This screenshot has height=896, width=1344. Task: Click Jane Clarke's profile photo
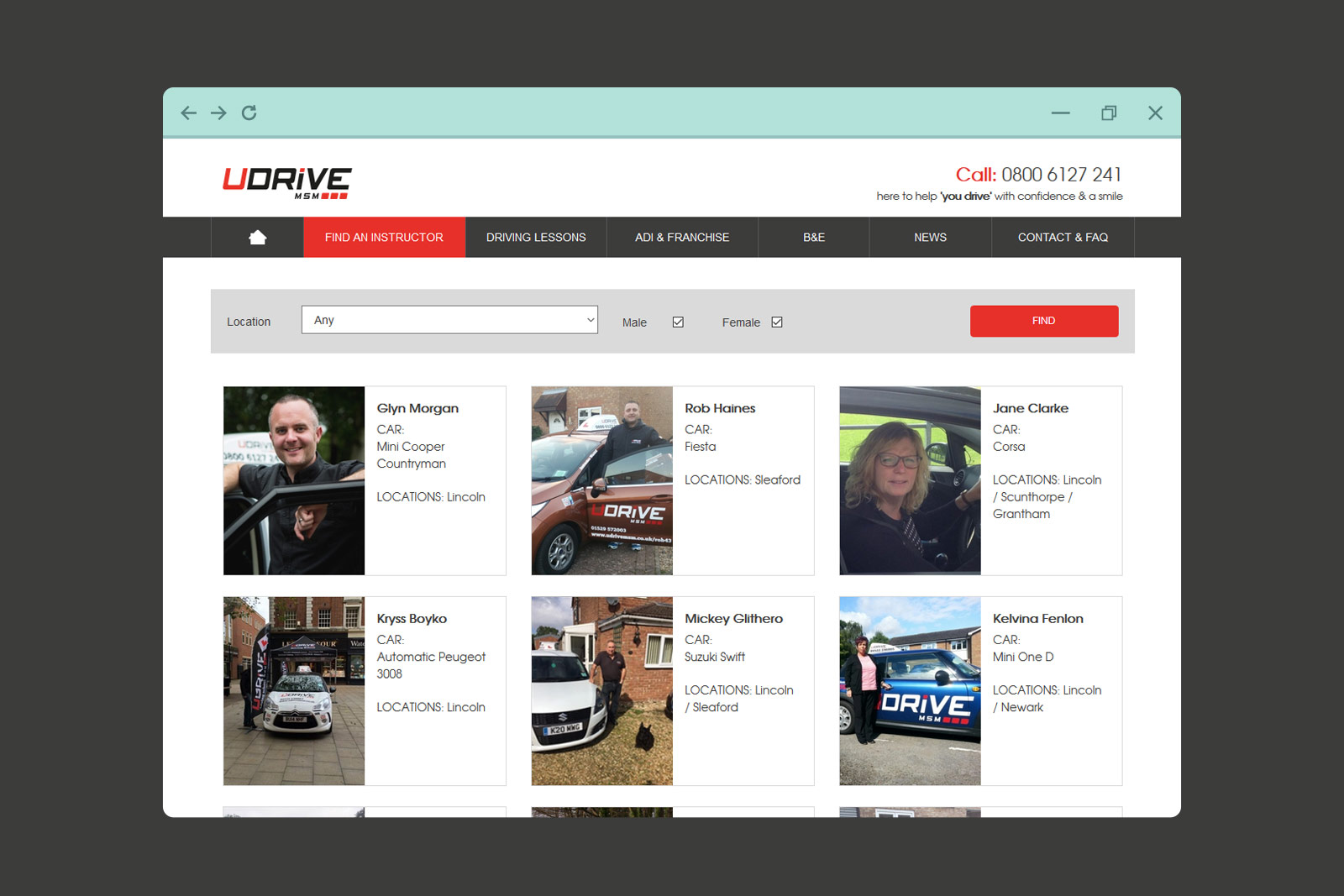click(x=909, y=480)
